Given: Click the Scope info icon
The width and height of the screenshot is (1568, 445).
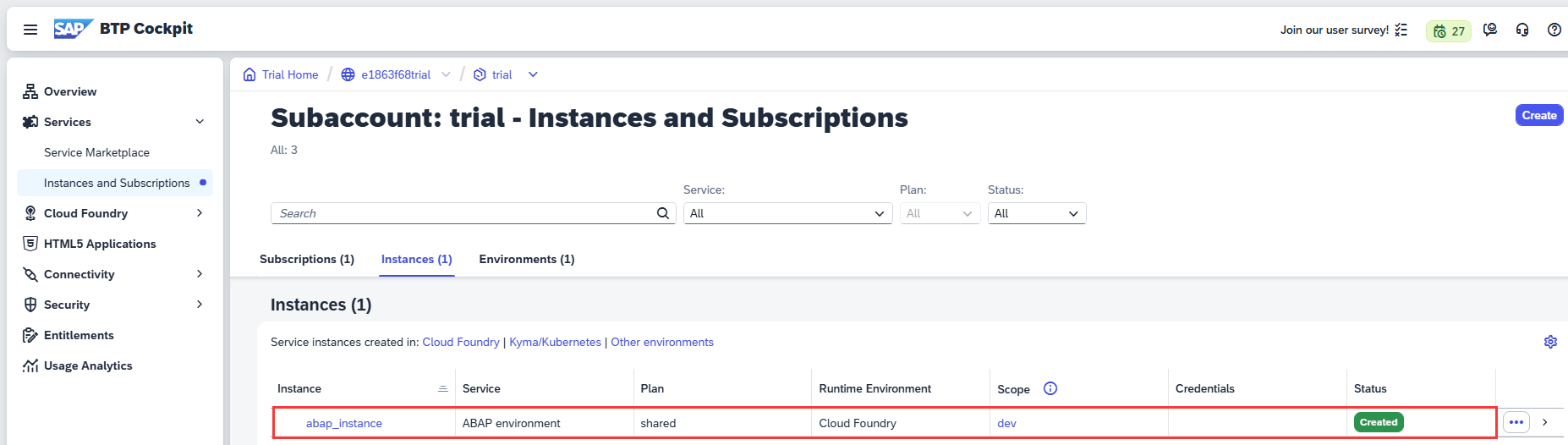Looking at the screenshot, I should [x=1050, y=388].
